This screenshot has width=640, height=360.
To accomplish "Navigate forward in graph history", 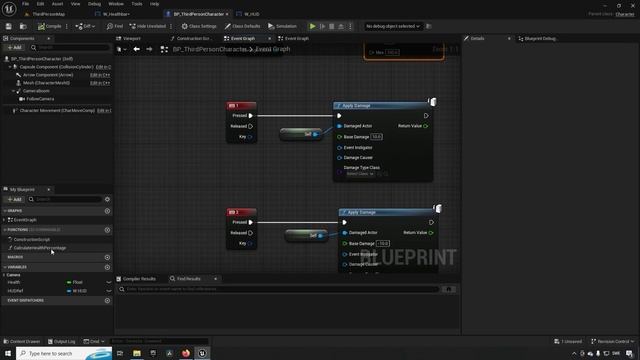I will click(149, 49).
